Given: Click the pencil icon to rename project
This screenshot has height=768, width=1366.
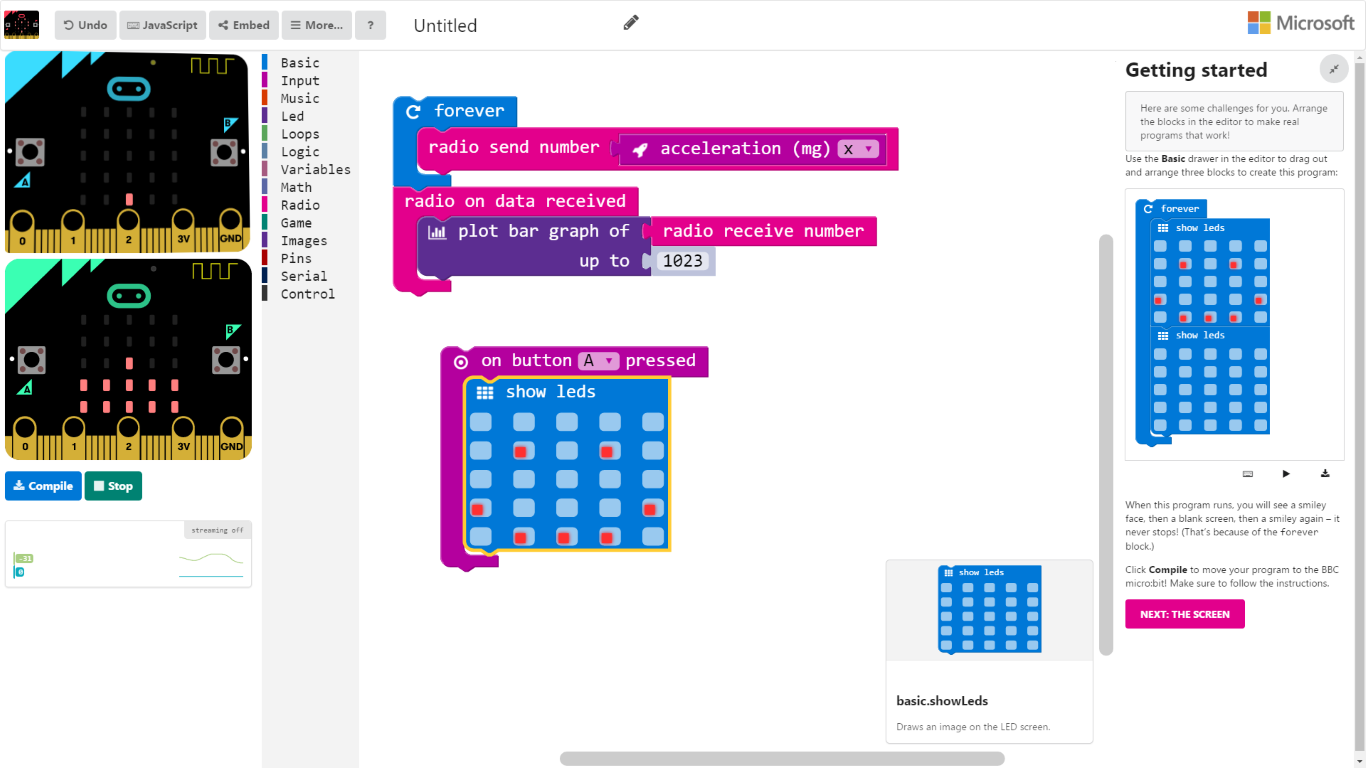Looking at the screenshot, I should click(631, 23).
